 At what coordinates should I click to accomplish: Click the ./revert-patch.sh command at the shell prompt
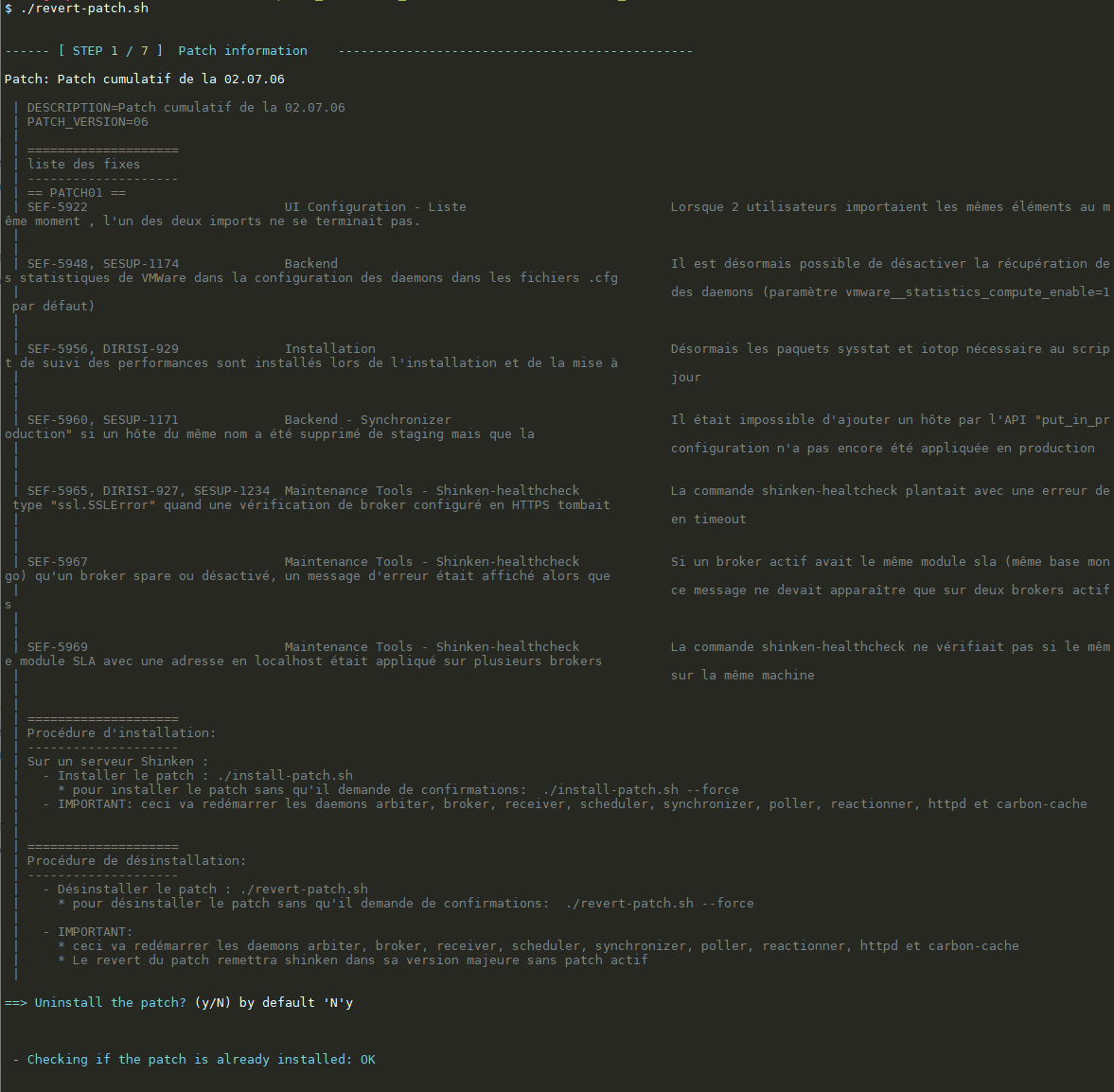83,9
